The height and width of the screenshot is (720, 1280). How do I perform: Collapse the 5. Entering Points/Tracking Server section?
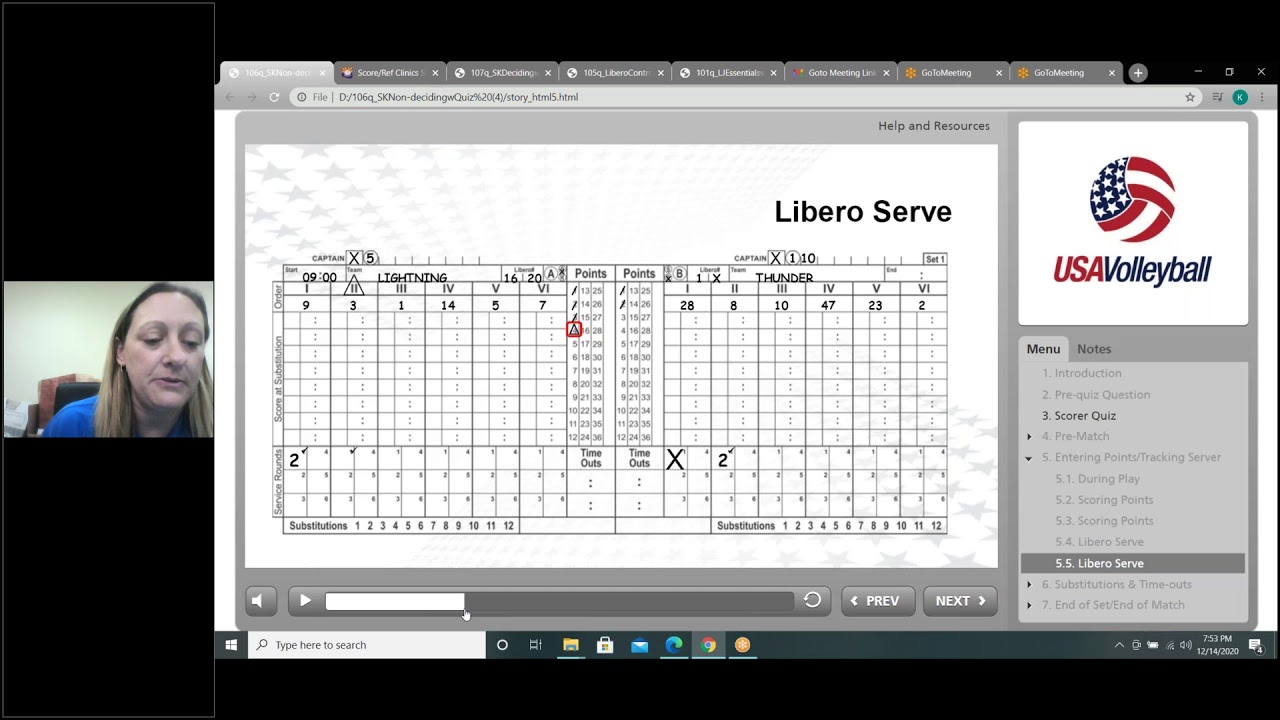[1029, 458]
